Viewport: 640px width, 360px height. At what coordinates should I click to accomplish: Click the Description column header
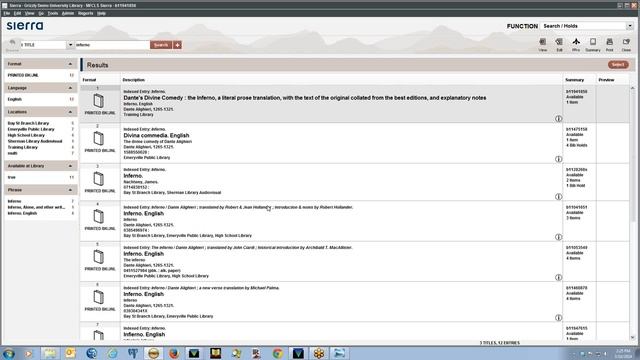[134, 80]
